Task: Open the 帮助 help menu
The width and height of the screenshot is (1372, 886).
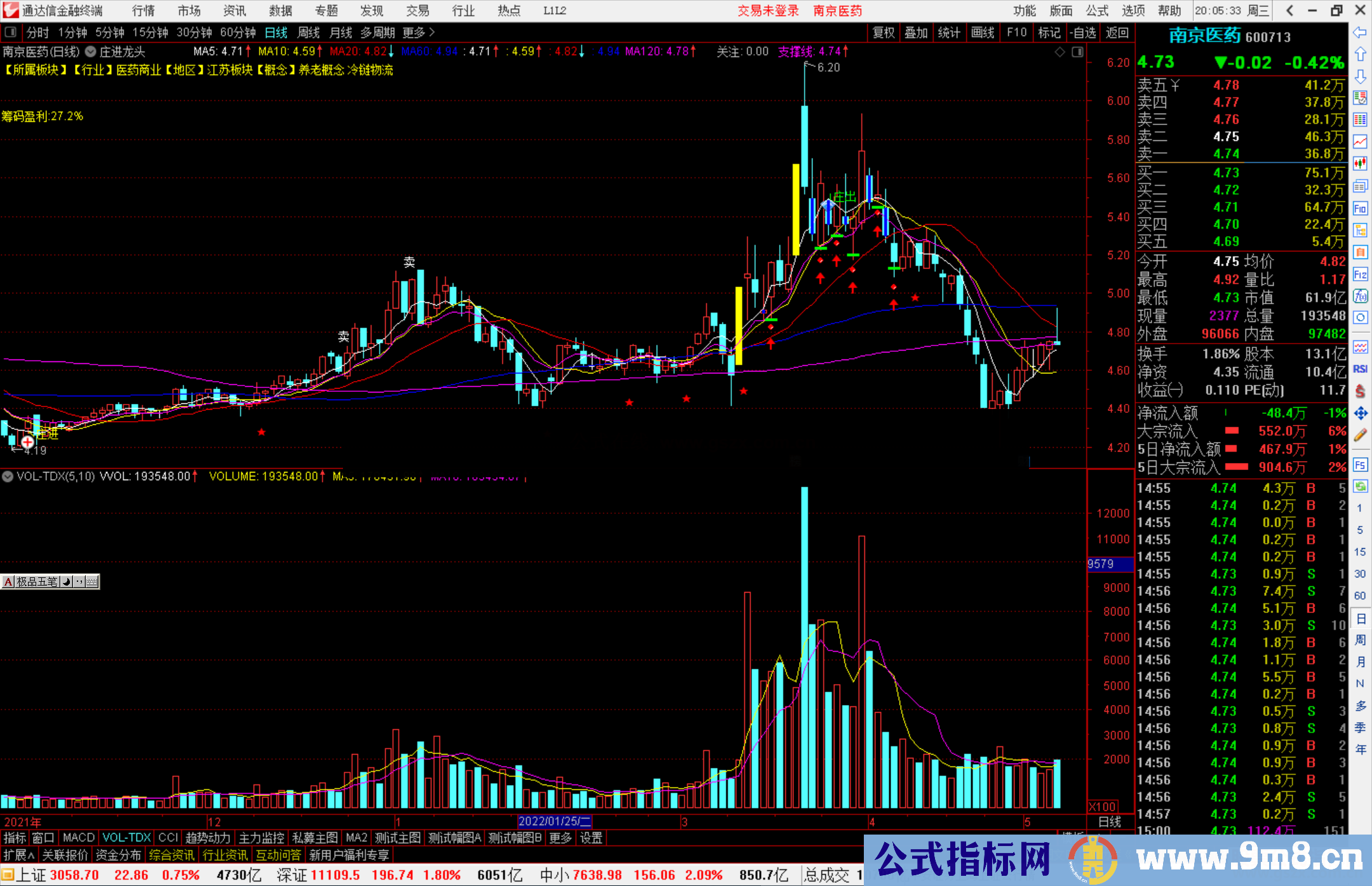Action: point(1169,10)
